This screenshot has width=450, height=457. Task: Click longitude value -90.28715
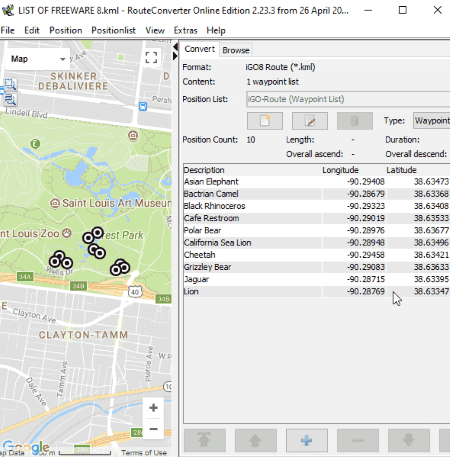click(366, 279)
